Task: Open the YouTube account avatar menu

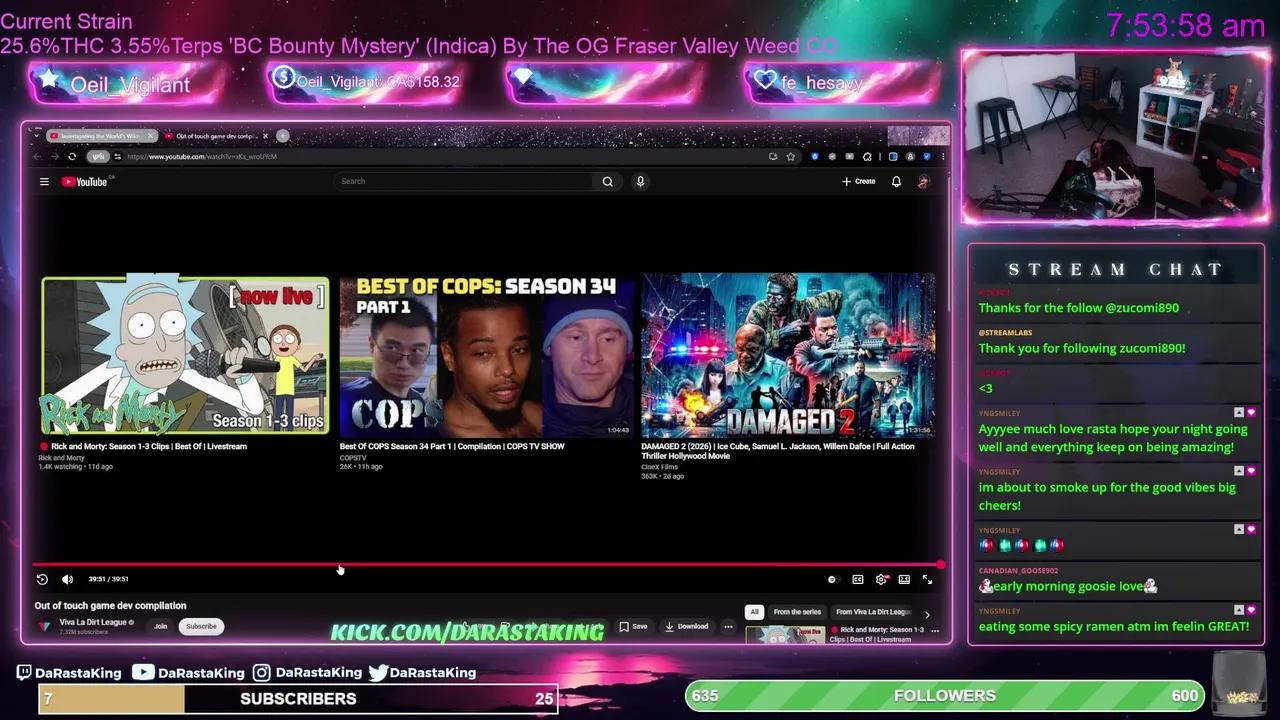Action: (x=923, y=181)
